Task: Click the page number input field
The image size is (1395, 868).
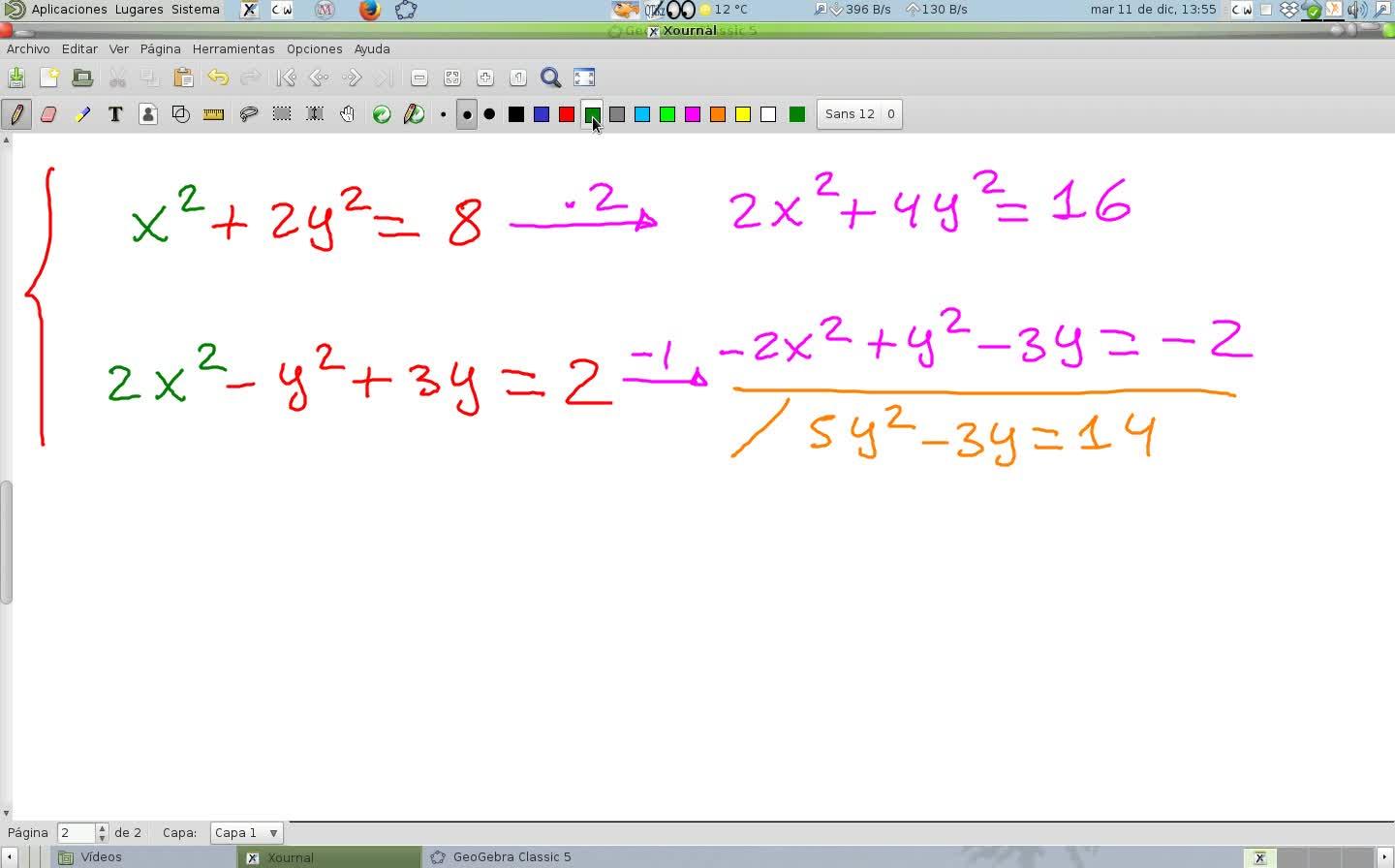Action: tap(77, 833)
